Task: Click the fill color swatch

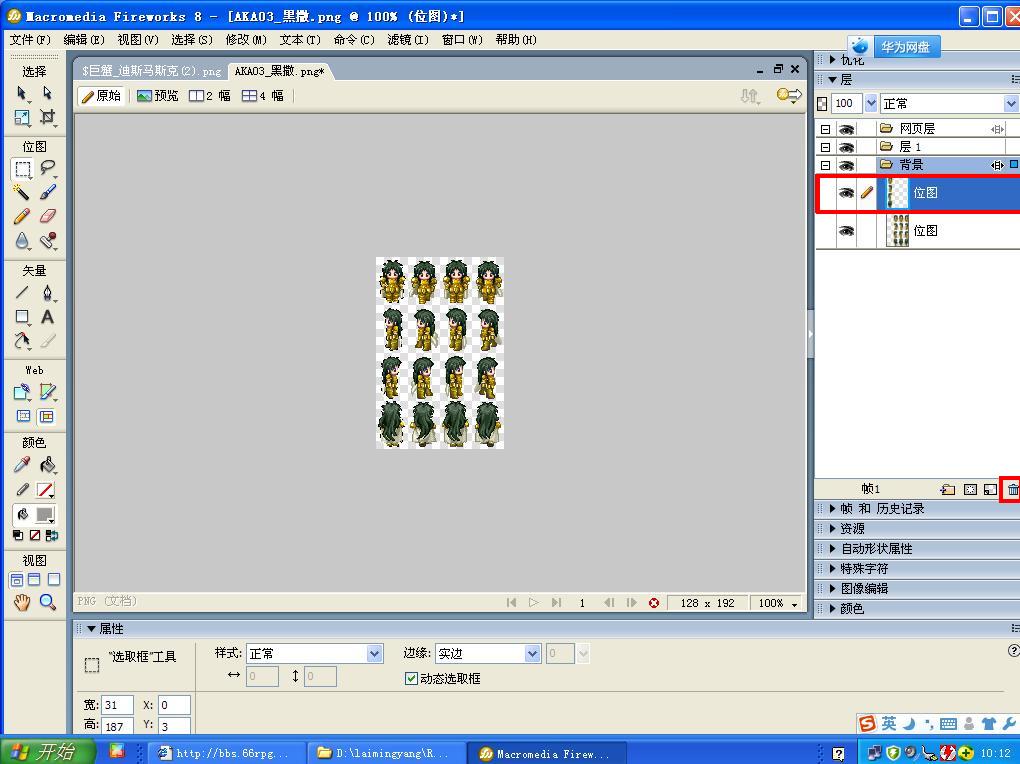Action: (45, 515)
